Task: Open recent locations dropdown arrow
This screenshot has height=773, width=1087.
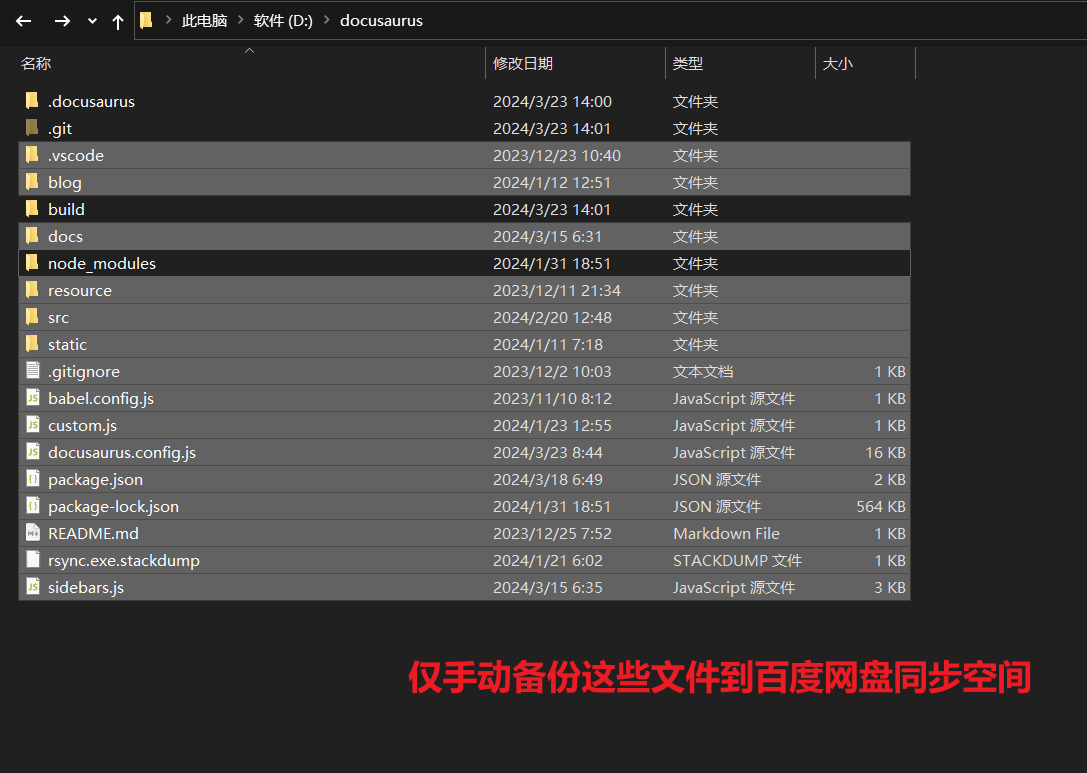Action: pos(92,21)
